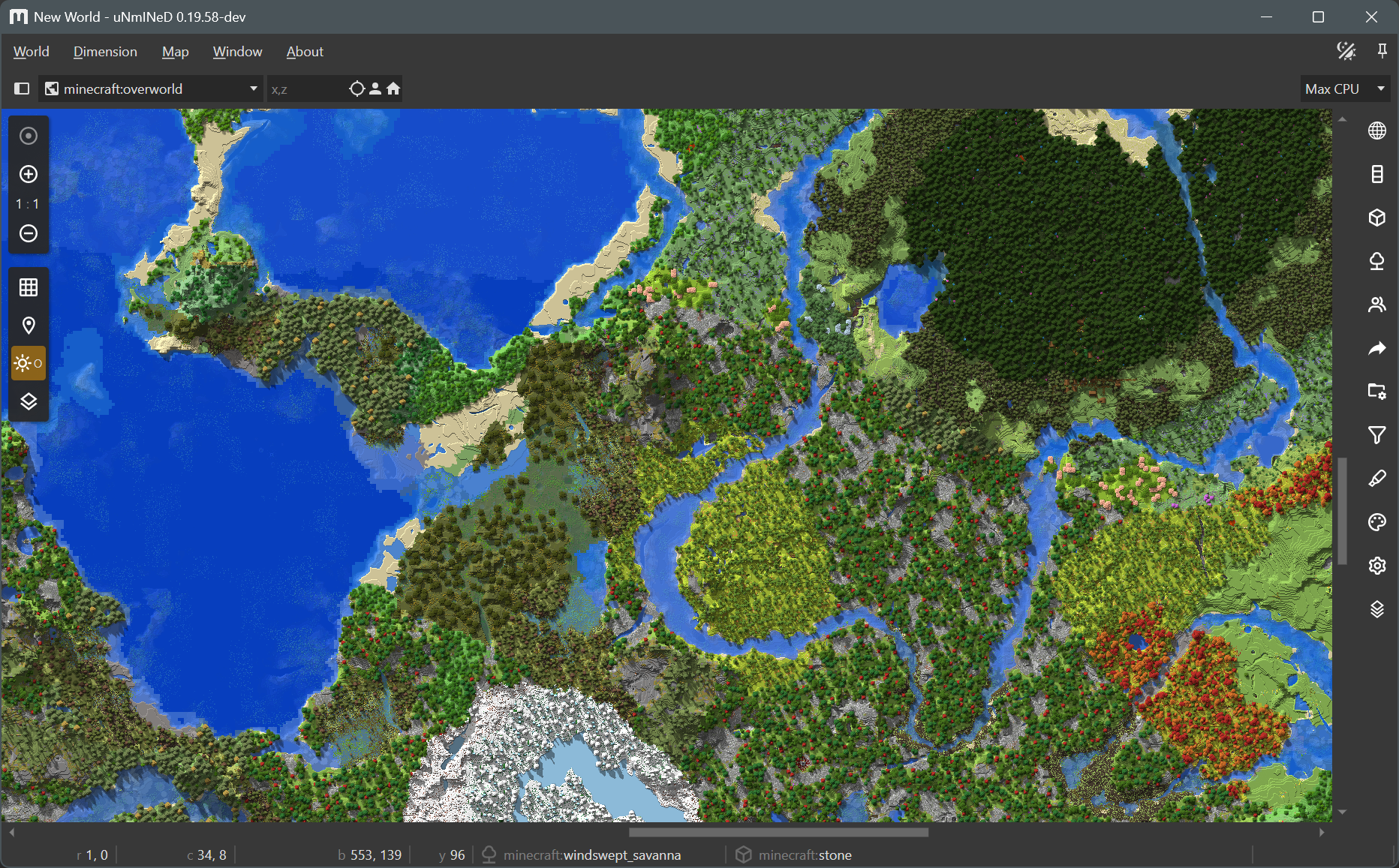Image resolution: width=1399 pixels, height=868 pixels.
Task: Open the globe world browser icon
Action: click(1376, 131)
